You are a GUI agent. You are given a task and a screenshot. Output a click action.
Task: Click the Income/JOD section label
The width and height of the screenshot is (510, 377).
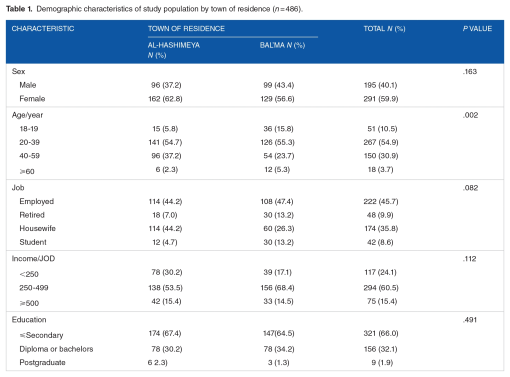click(x=33, y=259)
